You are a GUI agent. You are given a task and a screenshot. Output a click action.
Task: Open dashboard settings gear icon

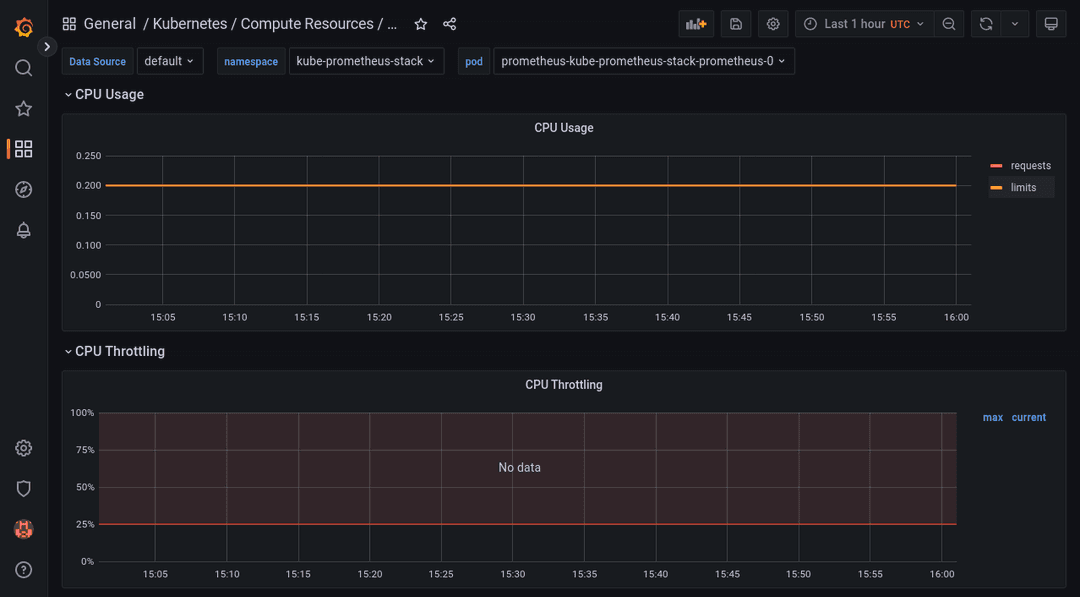(x=772, y=22)
